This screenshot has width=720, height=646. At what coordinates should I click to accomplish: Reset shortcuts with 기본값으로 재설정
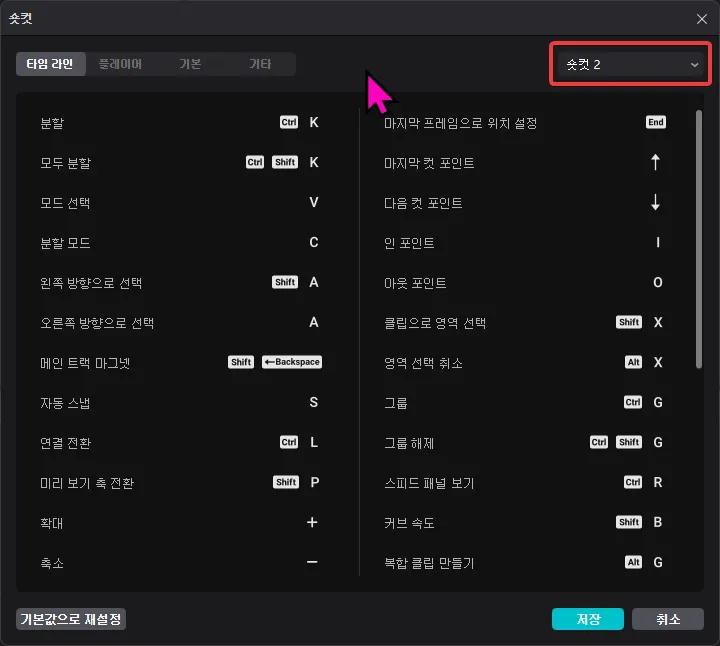click(71, 619)
